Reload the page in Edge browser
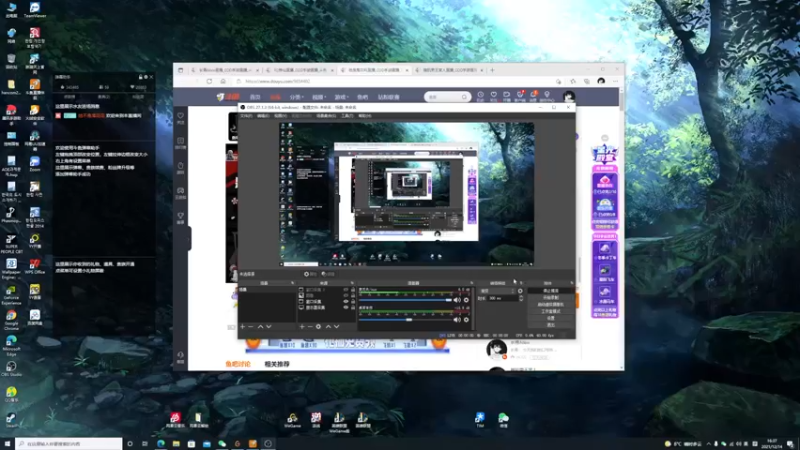The height and width of the screenshot is (450, 800). pyautogui.click(x=209, y=81)
